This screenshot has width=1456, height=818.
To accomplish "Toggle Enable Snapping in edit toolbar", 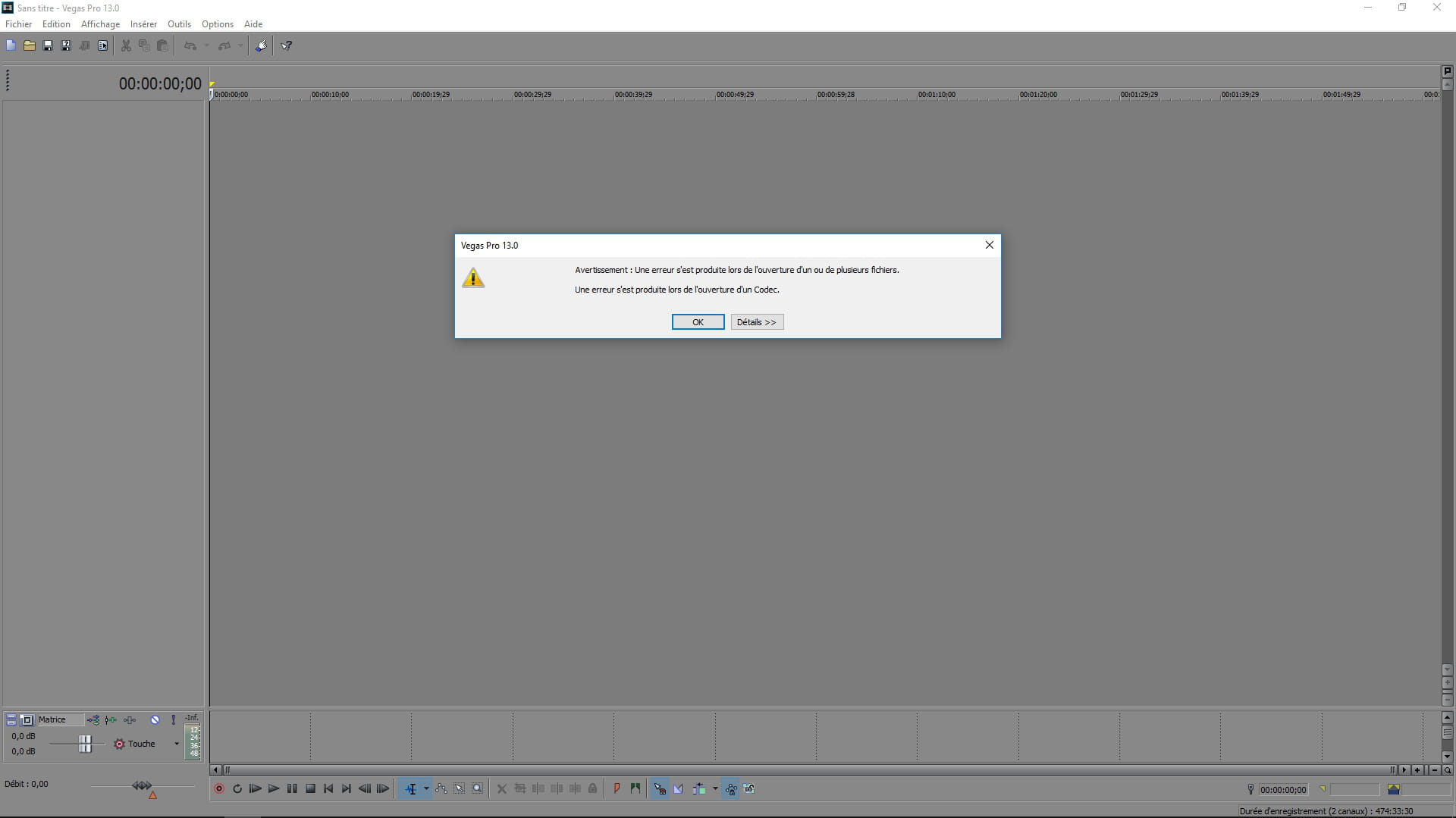I will tap(660, 788).
